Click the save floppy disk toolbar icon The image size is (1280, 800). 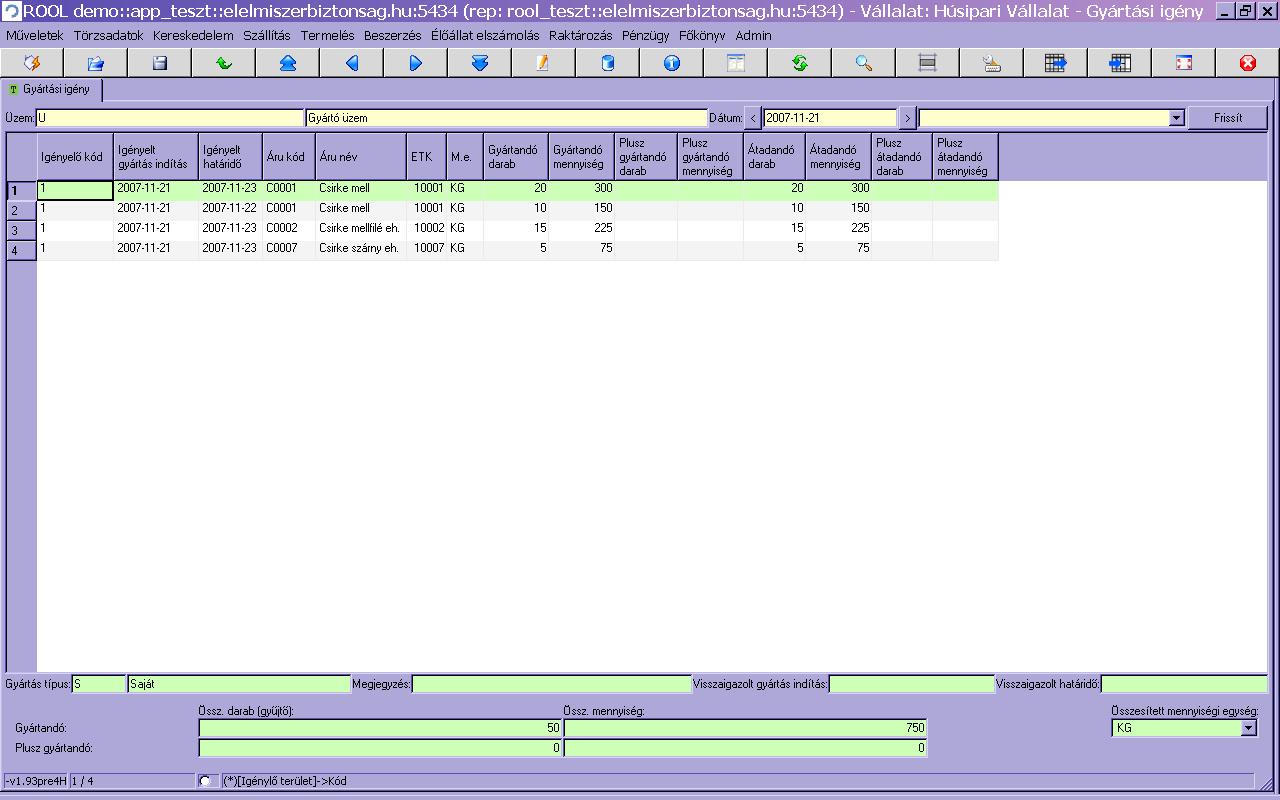tap(159, 63)
